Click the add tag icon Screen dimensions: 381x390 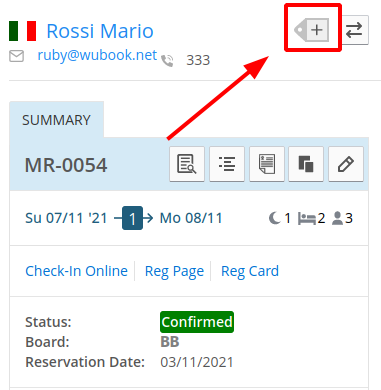[x=312, y=30]
